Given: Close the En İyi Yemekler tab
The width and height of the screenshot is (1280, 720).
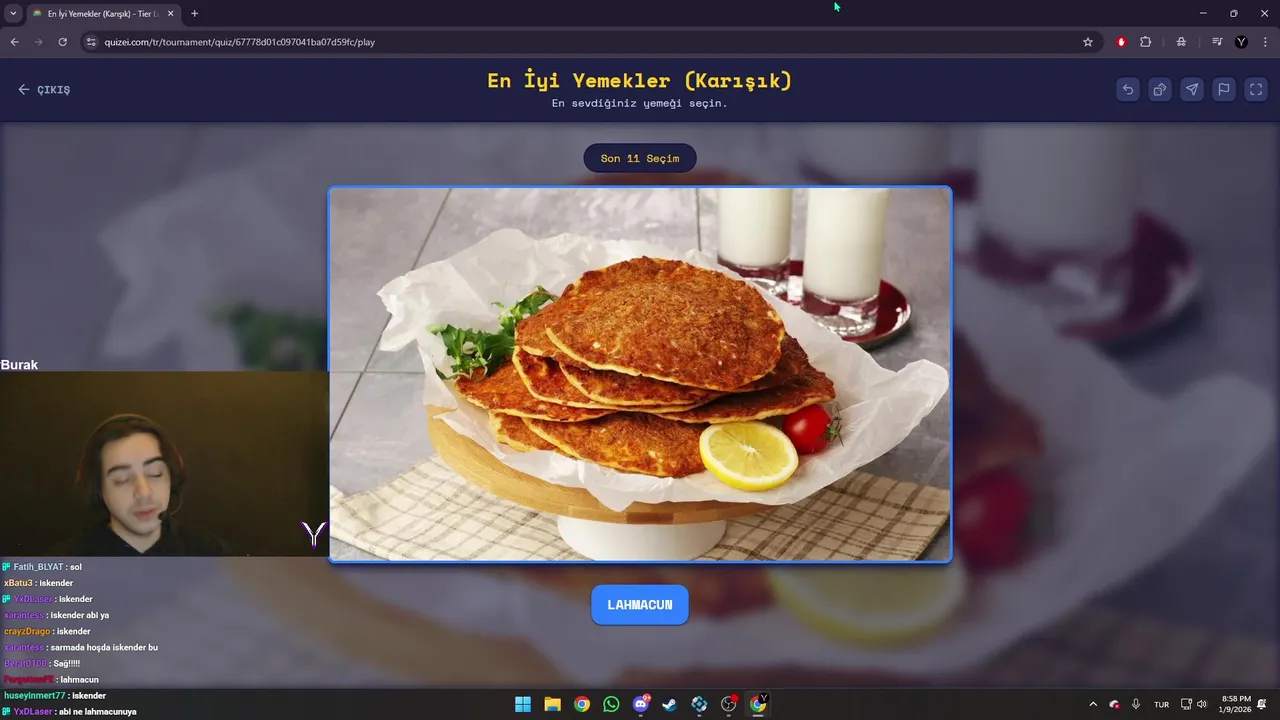Looking at the screenshot, I should tap(170, 14).
